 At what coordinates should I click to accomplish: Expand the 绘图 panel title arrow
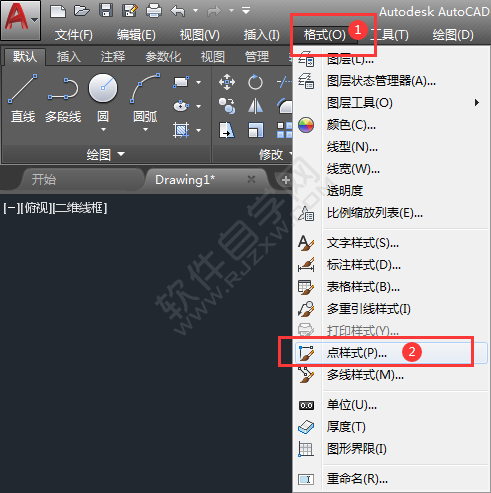click(121, 154)
